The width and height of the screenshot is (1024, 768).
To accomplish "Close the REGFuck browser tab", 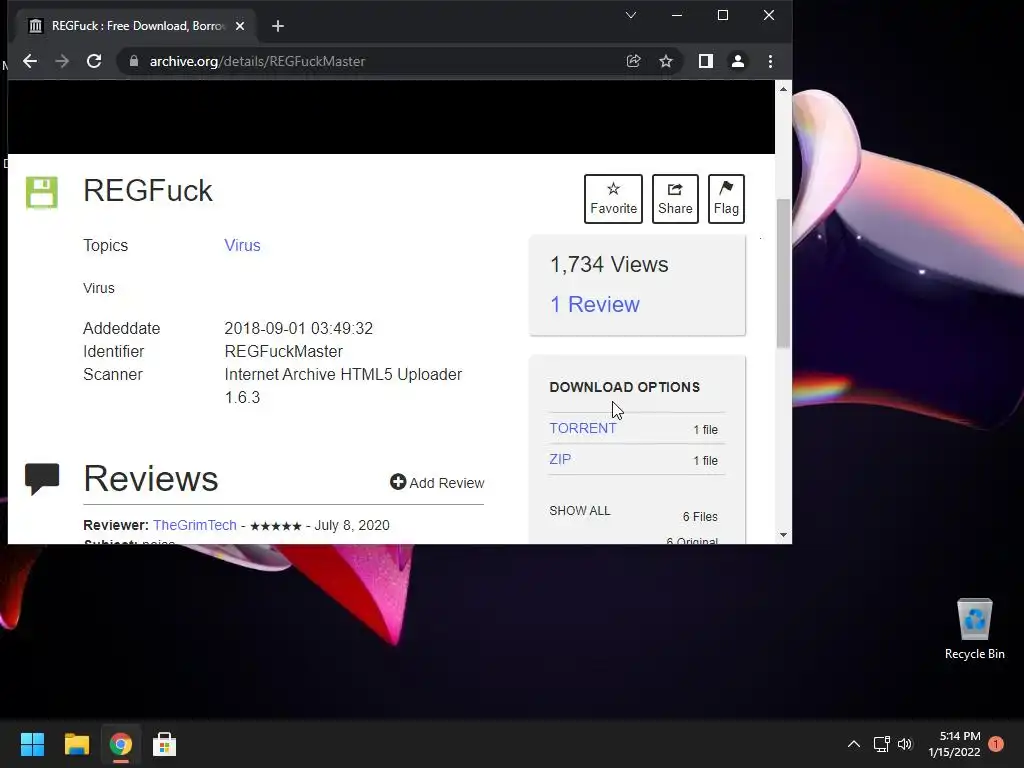I will [240, 26].
